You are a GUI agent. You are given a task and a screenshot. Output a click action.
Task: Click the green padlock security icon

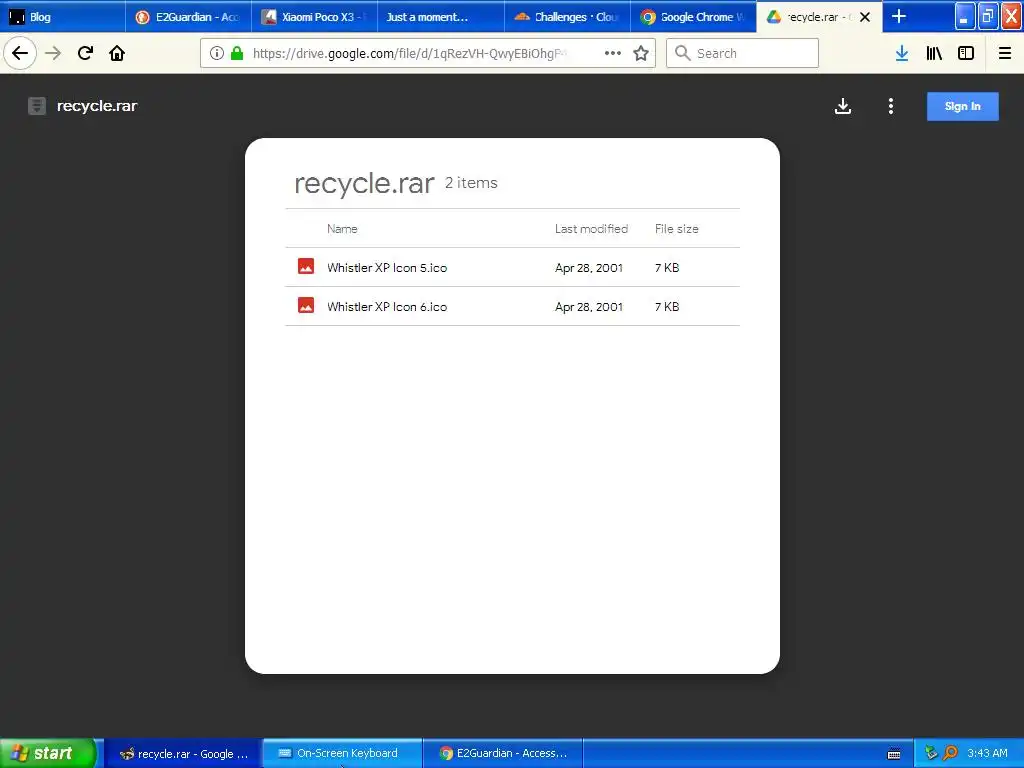[237, 53]
